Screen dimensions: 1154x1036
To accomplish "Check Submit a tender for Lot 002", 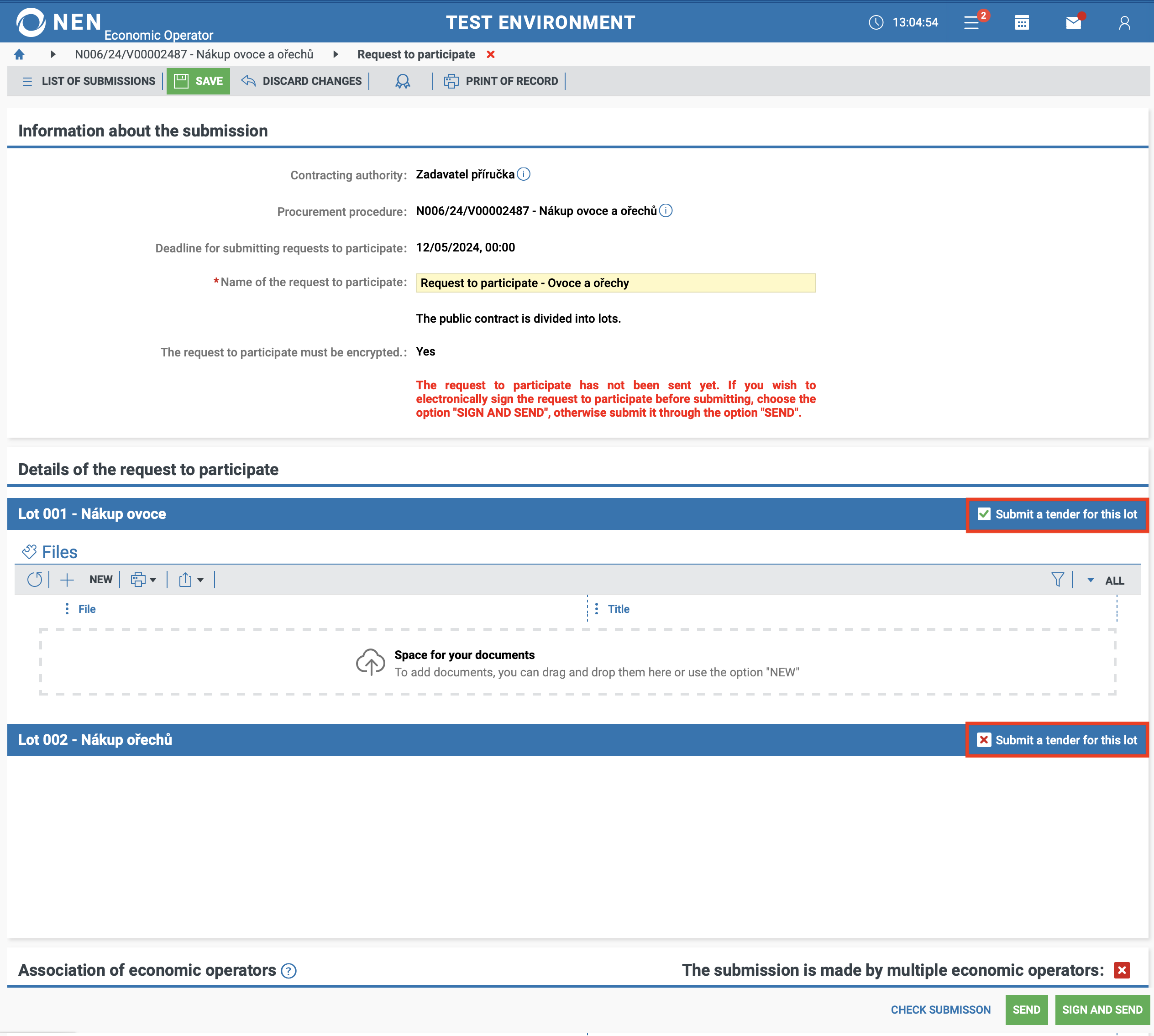I will tap(984, 740).
